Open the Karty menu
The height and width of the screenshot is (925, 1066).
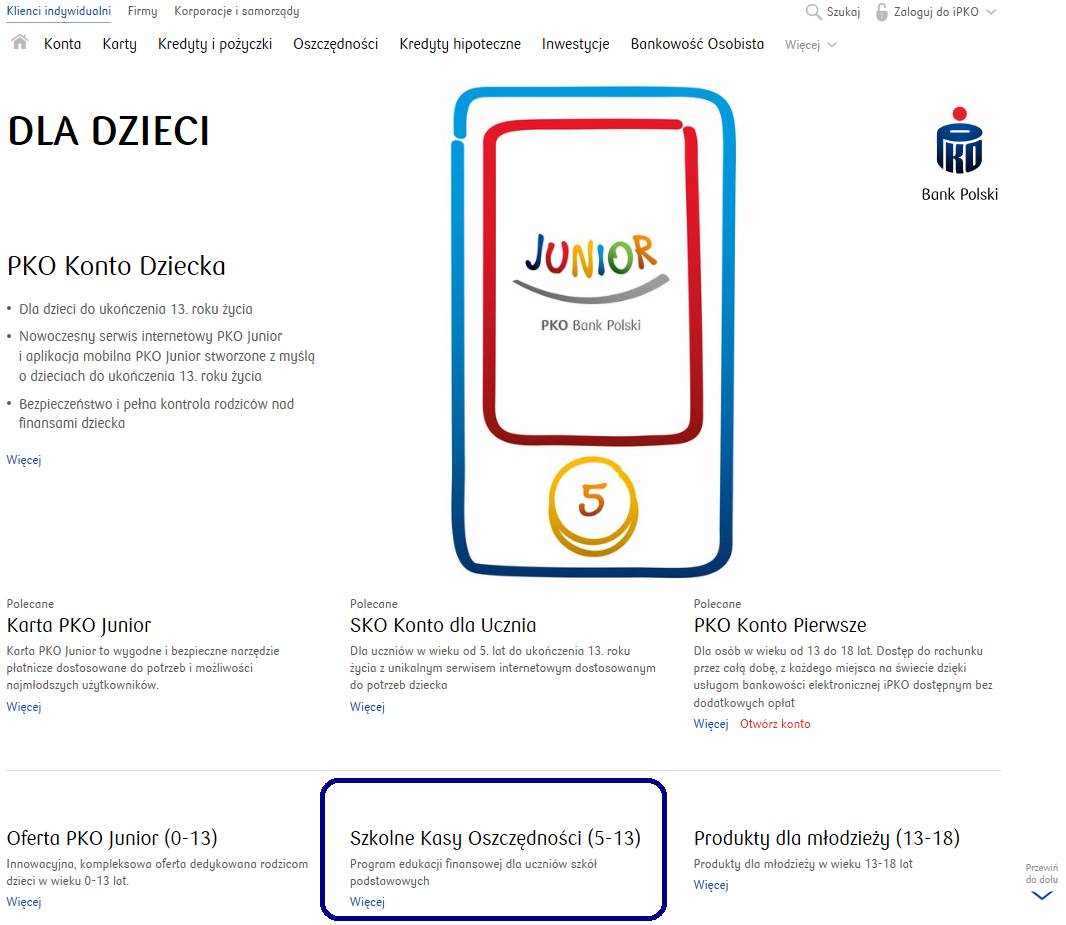pyautogui.click(x=120, y=44)
